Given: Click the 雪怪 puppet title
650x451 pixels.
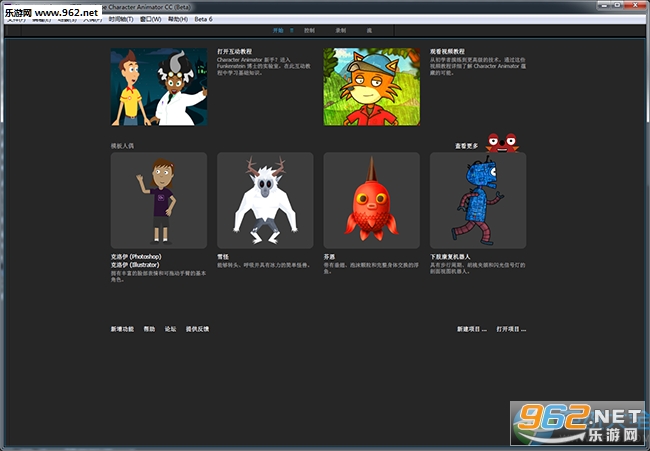Looking at the screenshot, I should click(x=223, y=257).
